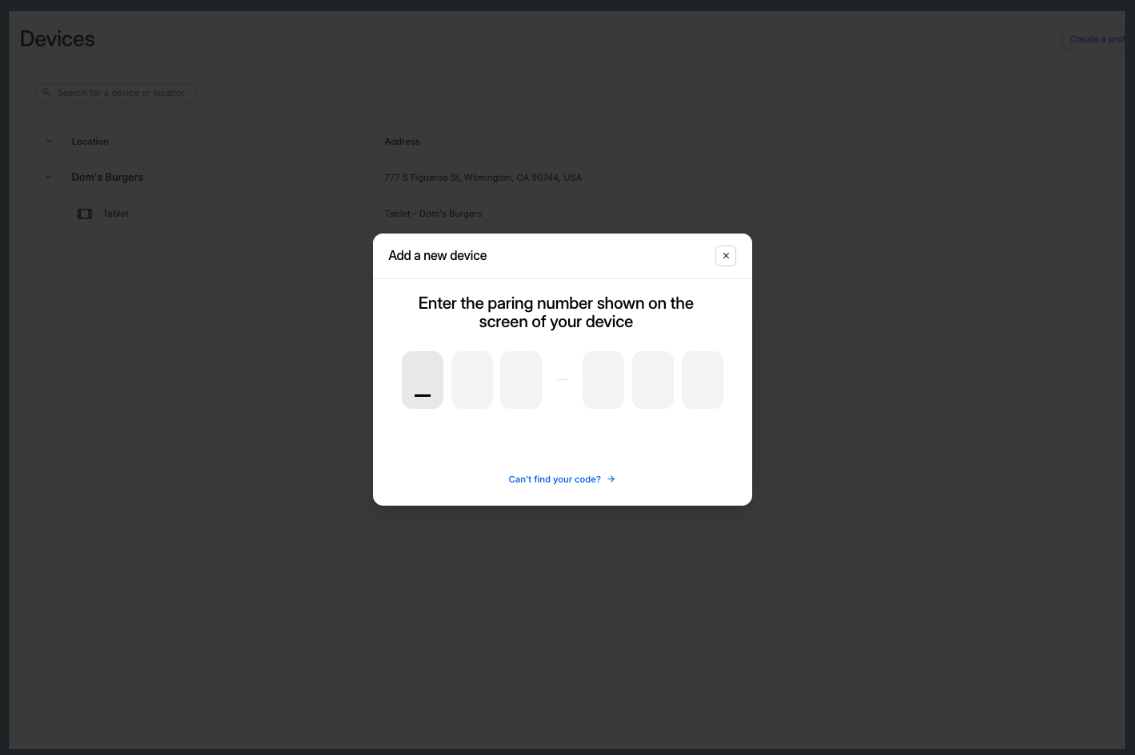This screenshot has width=1135, height=755.
Task: Collapse all using the Location header chevron
Action: click(49, 142)
